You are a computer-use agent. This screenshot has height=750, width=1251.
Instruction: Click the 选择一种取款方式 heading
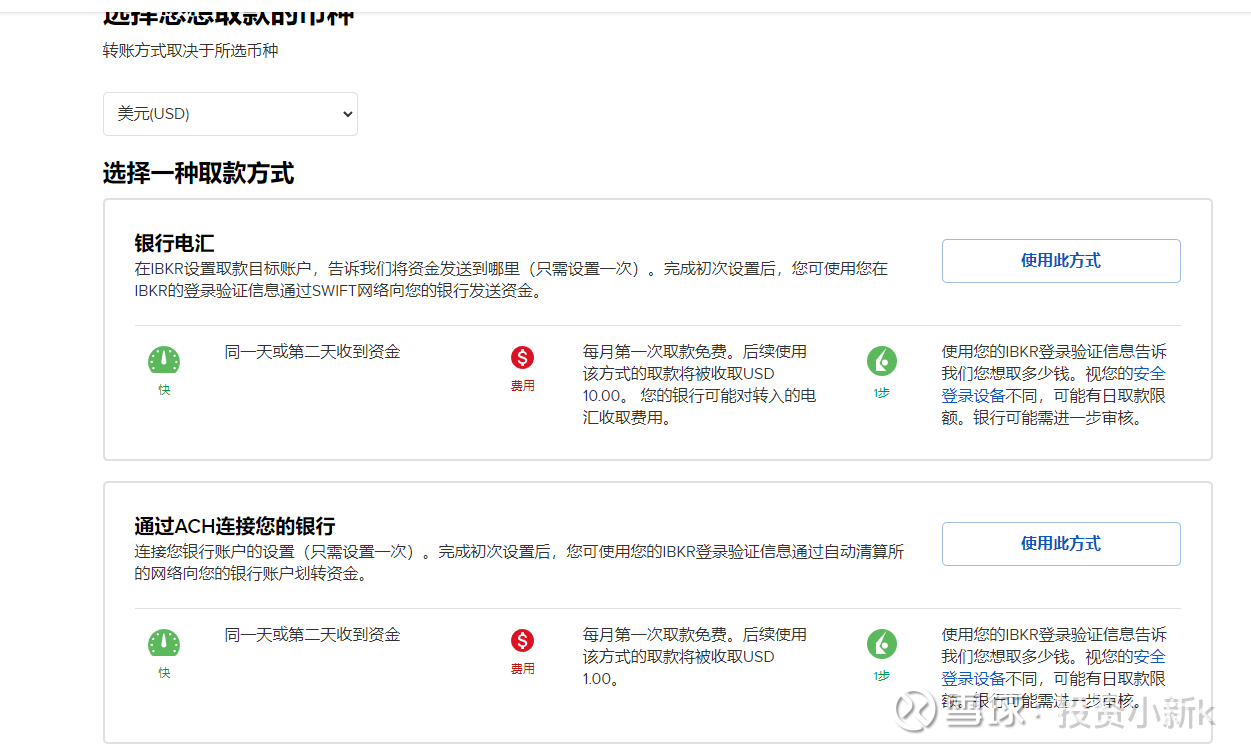pos(198,173)
